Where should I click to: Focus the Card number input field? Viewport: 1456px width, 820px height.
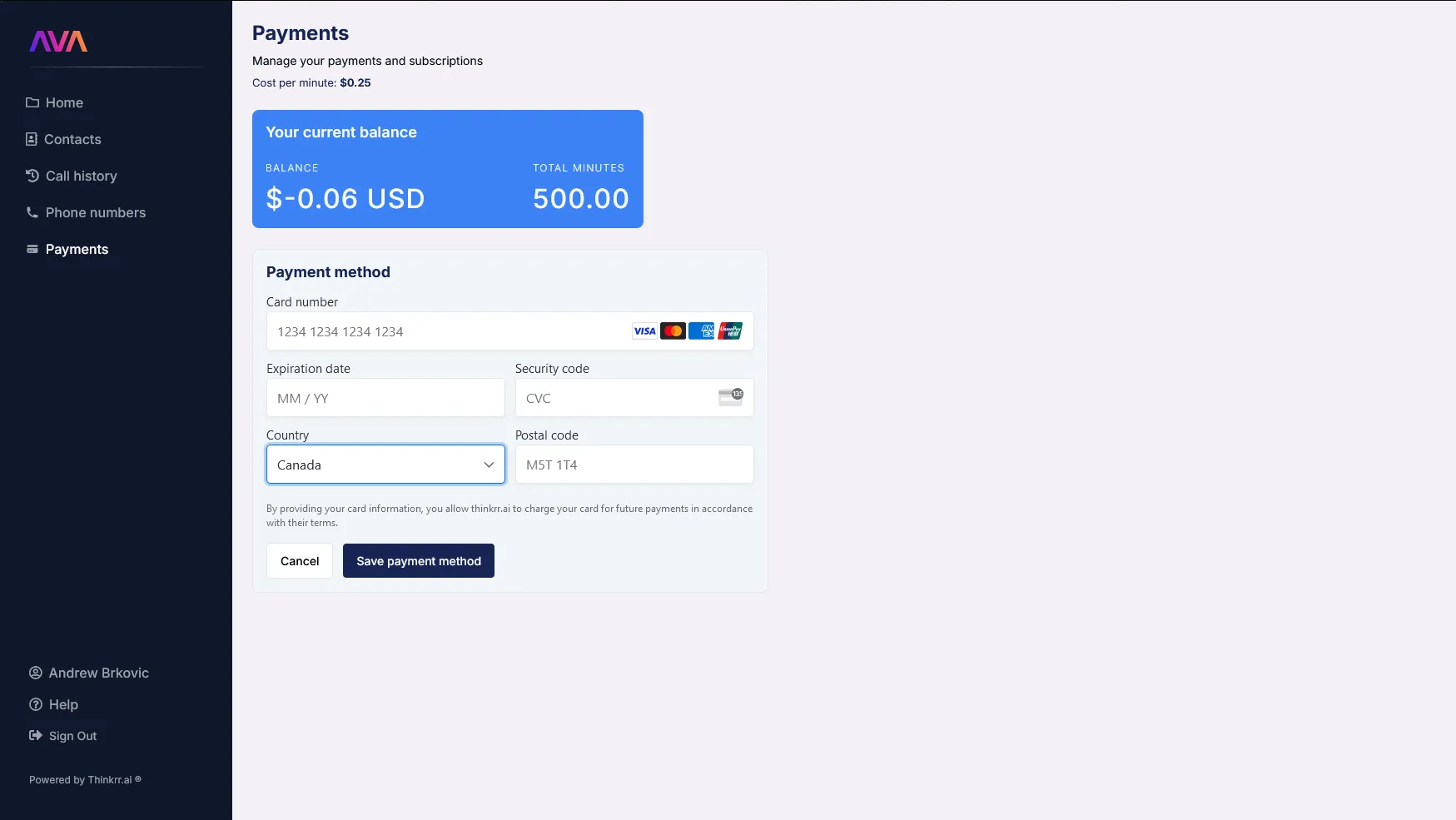click(x=509, y=331)
